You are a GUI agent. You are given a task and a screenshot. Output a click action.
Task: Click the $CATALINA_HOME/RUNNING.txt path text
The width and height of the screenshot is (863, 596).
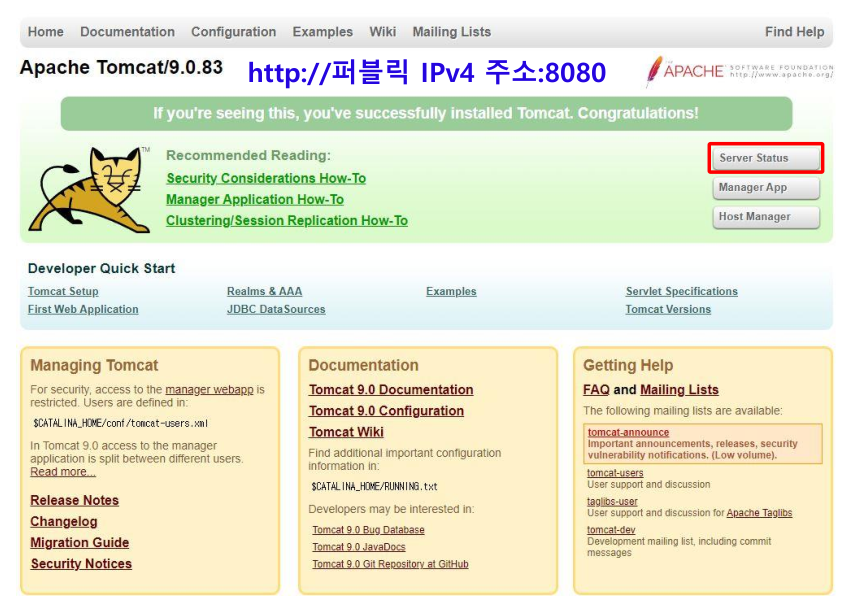tap(374, 486)
